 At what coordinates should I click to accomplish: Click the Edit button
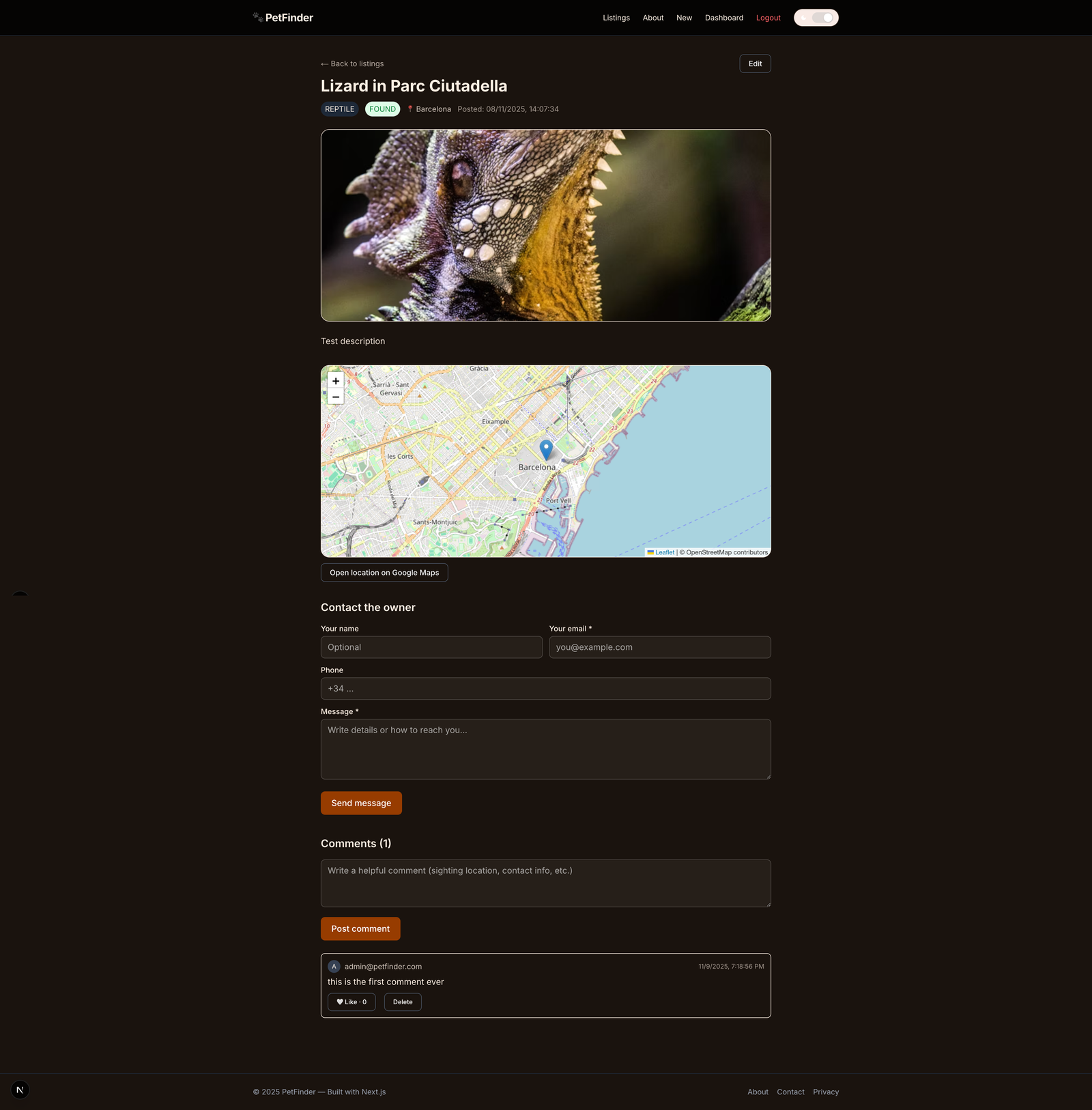[754, 63]
